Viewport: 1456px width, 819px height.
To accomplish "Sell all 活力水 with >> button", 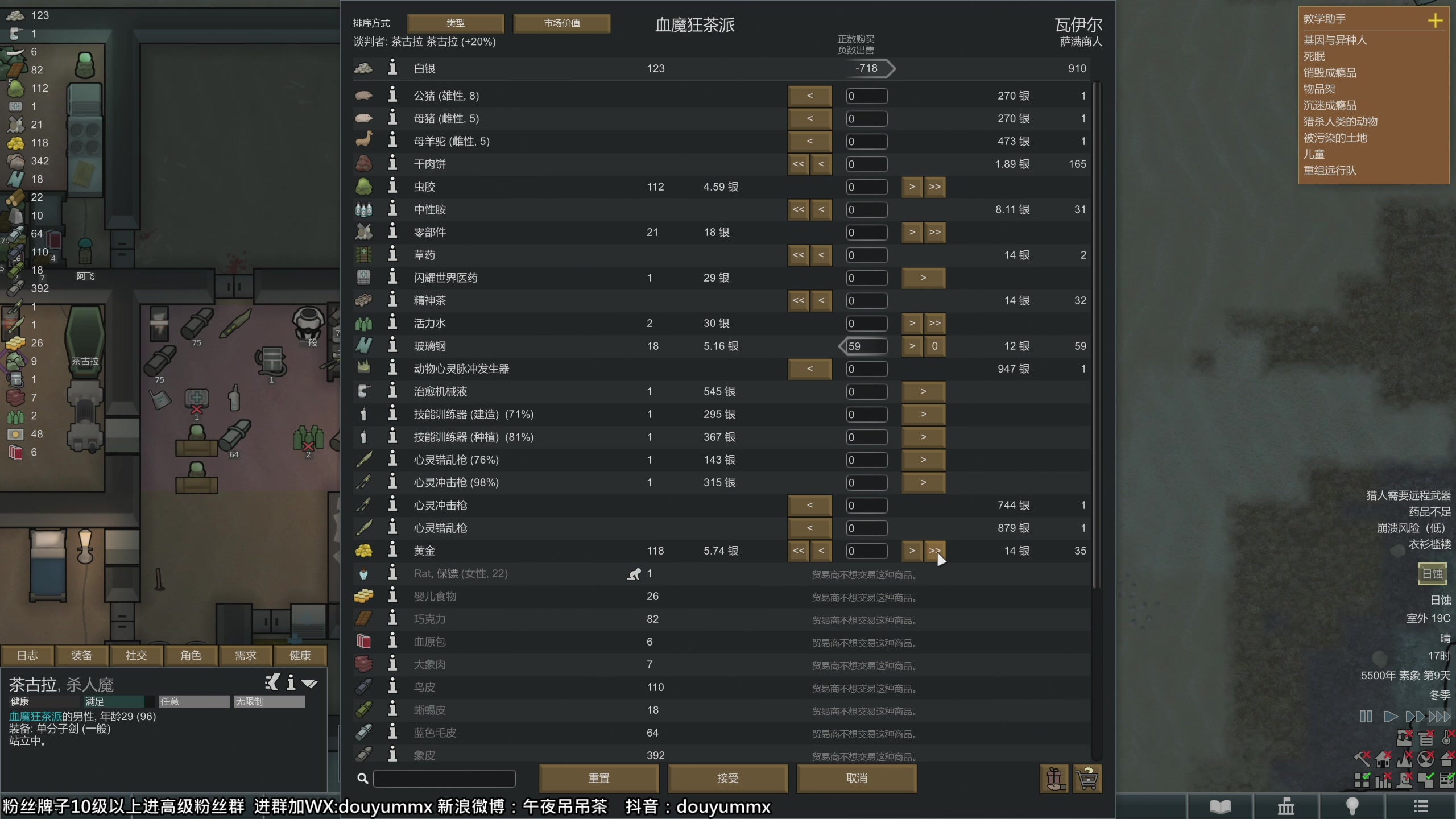I will [934, 323].
